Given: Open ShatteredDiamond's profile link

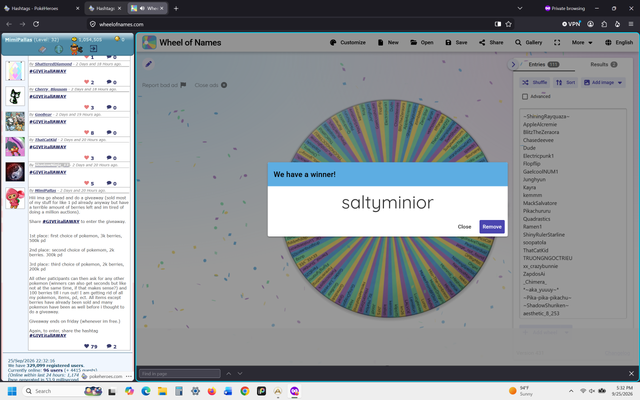Looking at the screenshot, I should tap(53, 64).
